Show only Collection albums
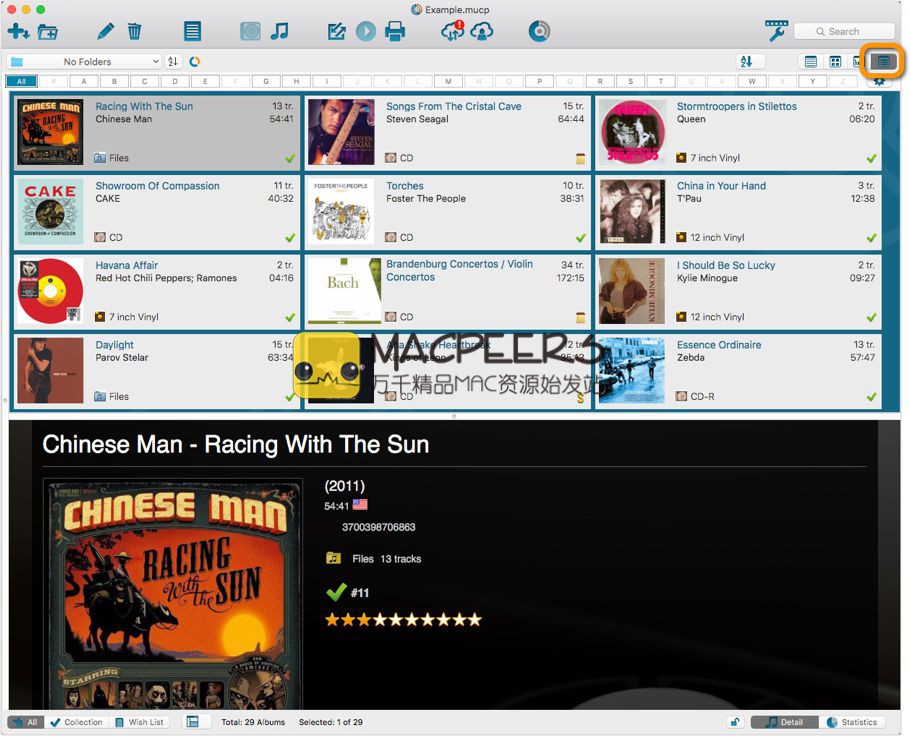910x736 pixels. pos(77,722)
